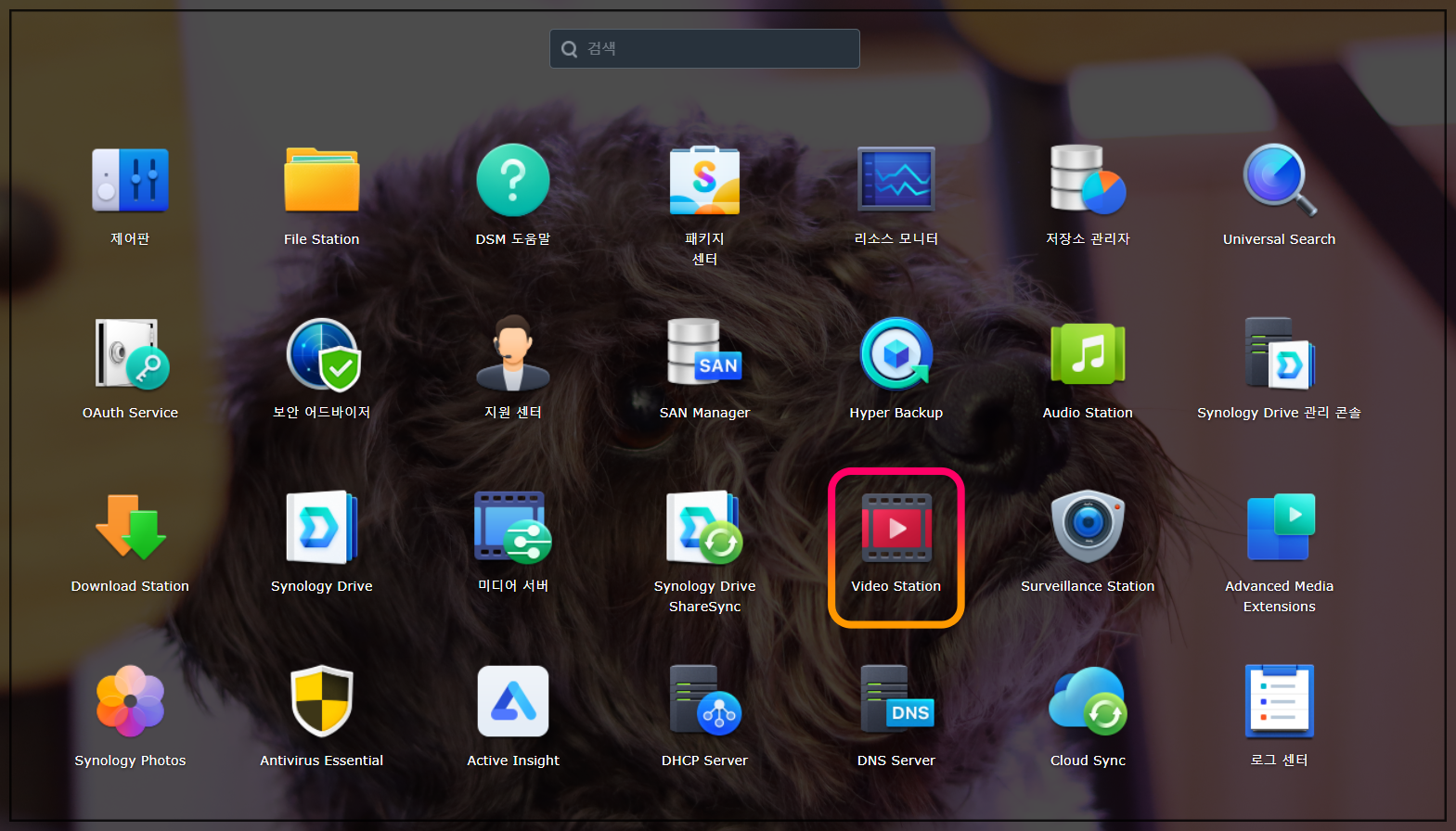Open Hyper Backup
Screen dimensions: 1456x831
(896, 354)
